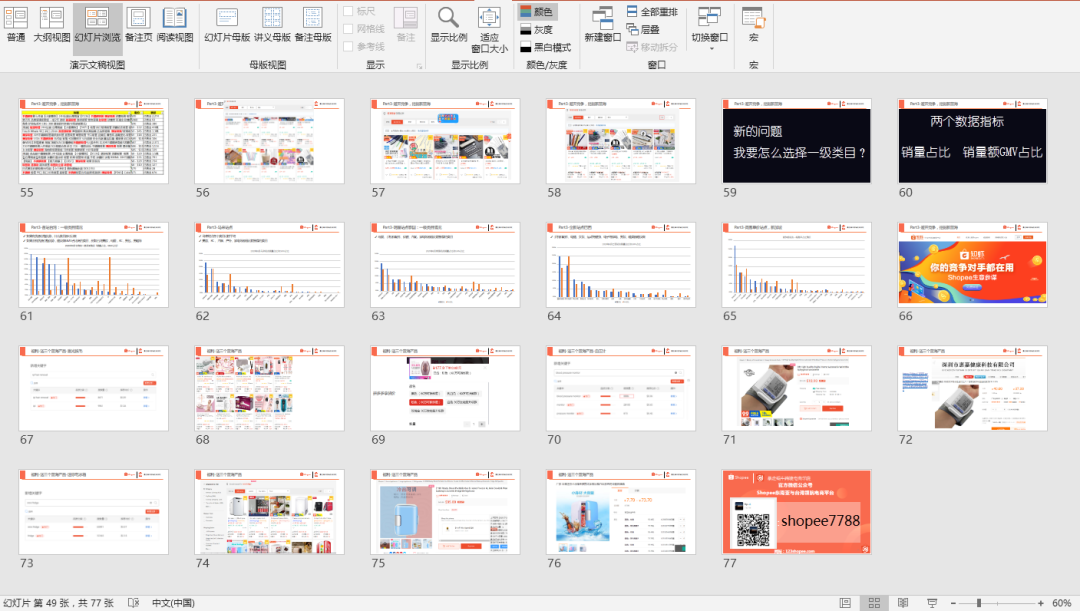This screenshot has height=611, width=1080.
Task: Select slide 76 thumbnail
Action: point(621,512)
